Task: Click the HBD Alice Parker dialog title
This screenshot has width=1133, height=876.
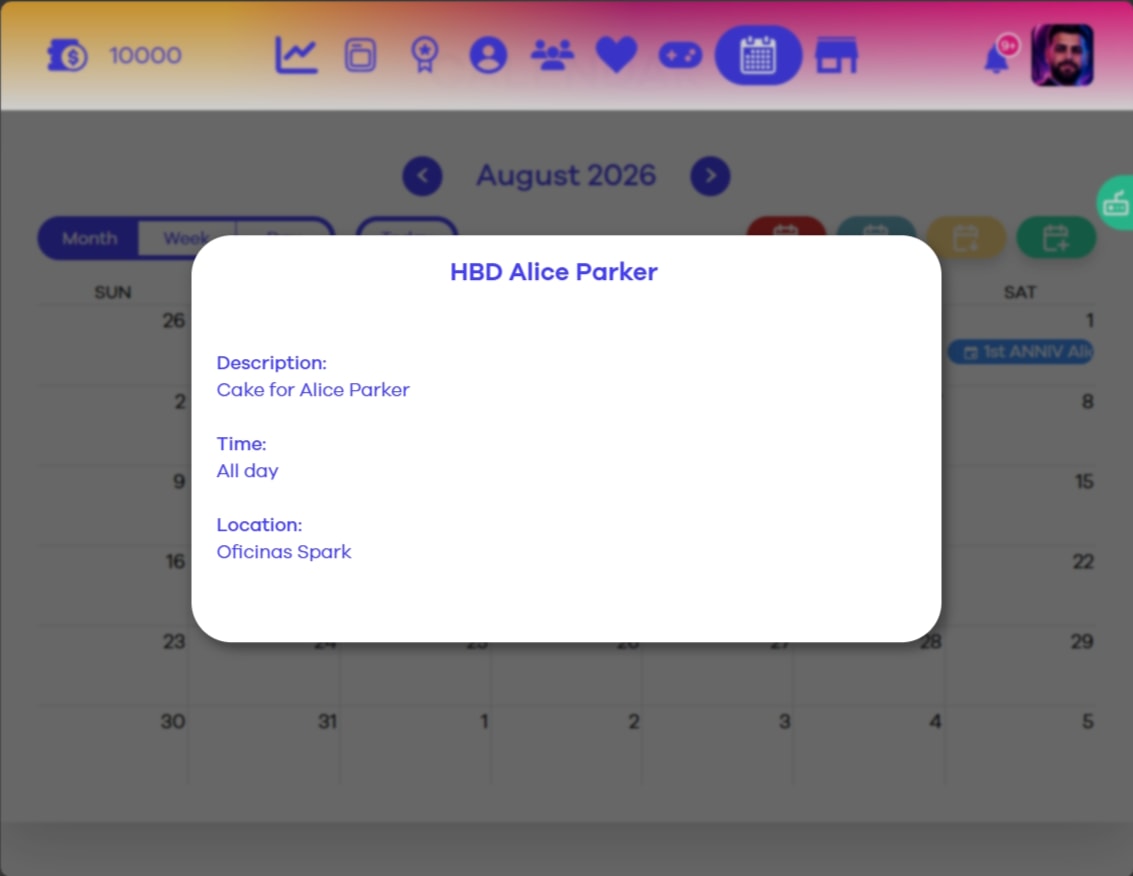Action: click(554, 272)
